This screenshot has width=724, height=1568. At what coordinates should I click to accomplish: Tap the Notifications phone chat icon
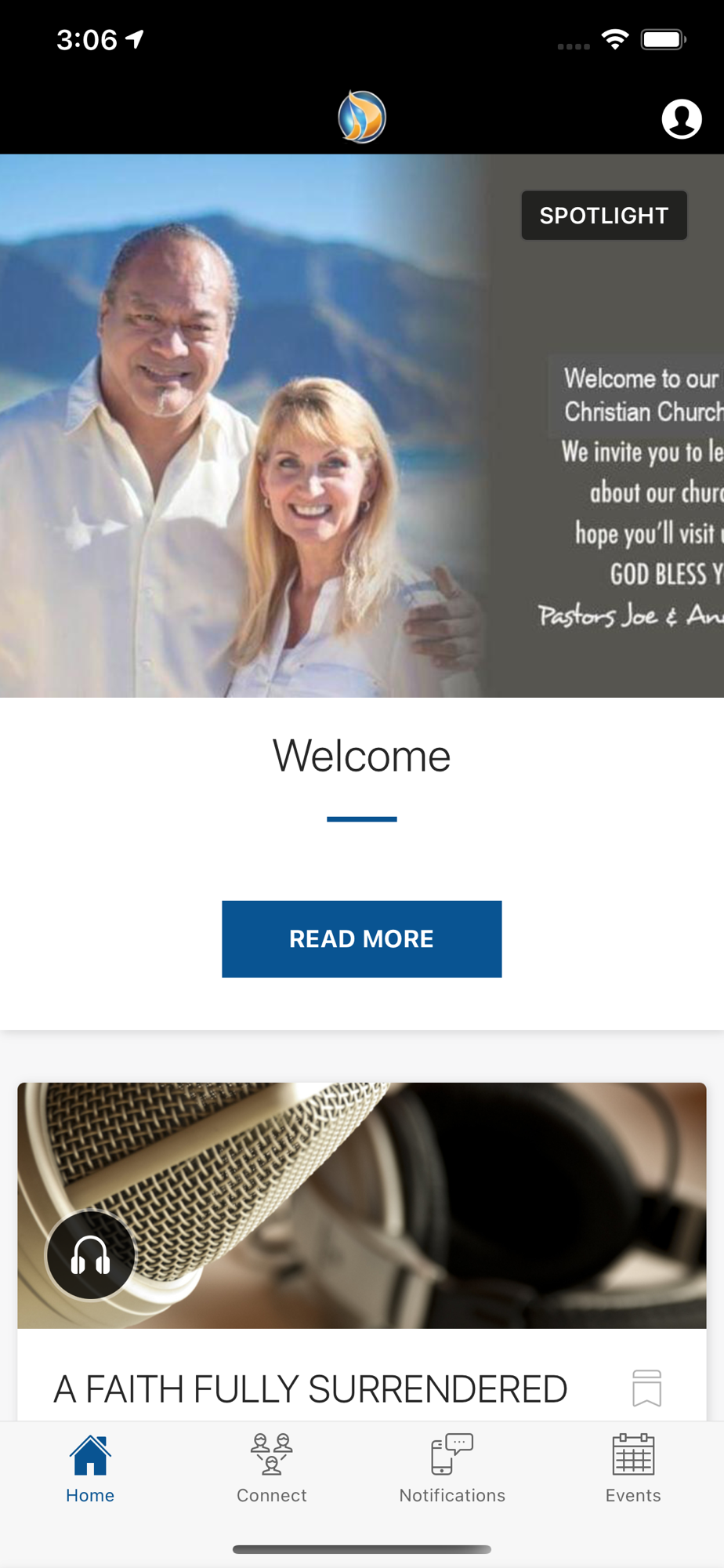point(452,1454)
